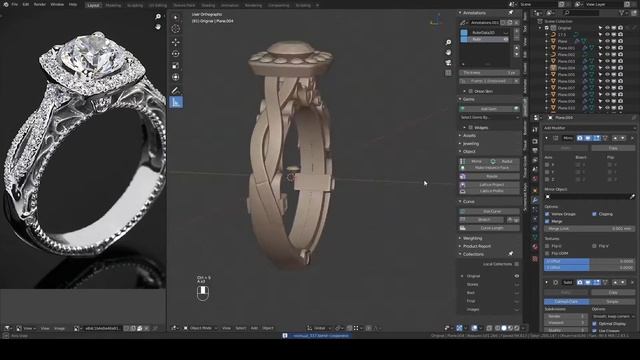This screenshot has width=640, height=360.
Task: Toggle render camera icon for Plane.003
Action: pyautogui.click(x=620, y=61)
